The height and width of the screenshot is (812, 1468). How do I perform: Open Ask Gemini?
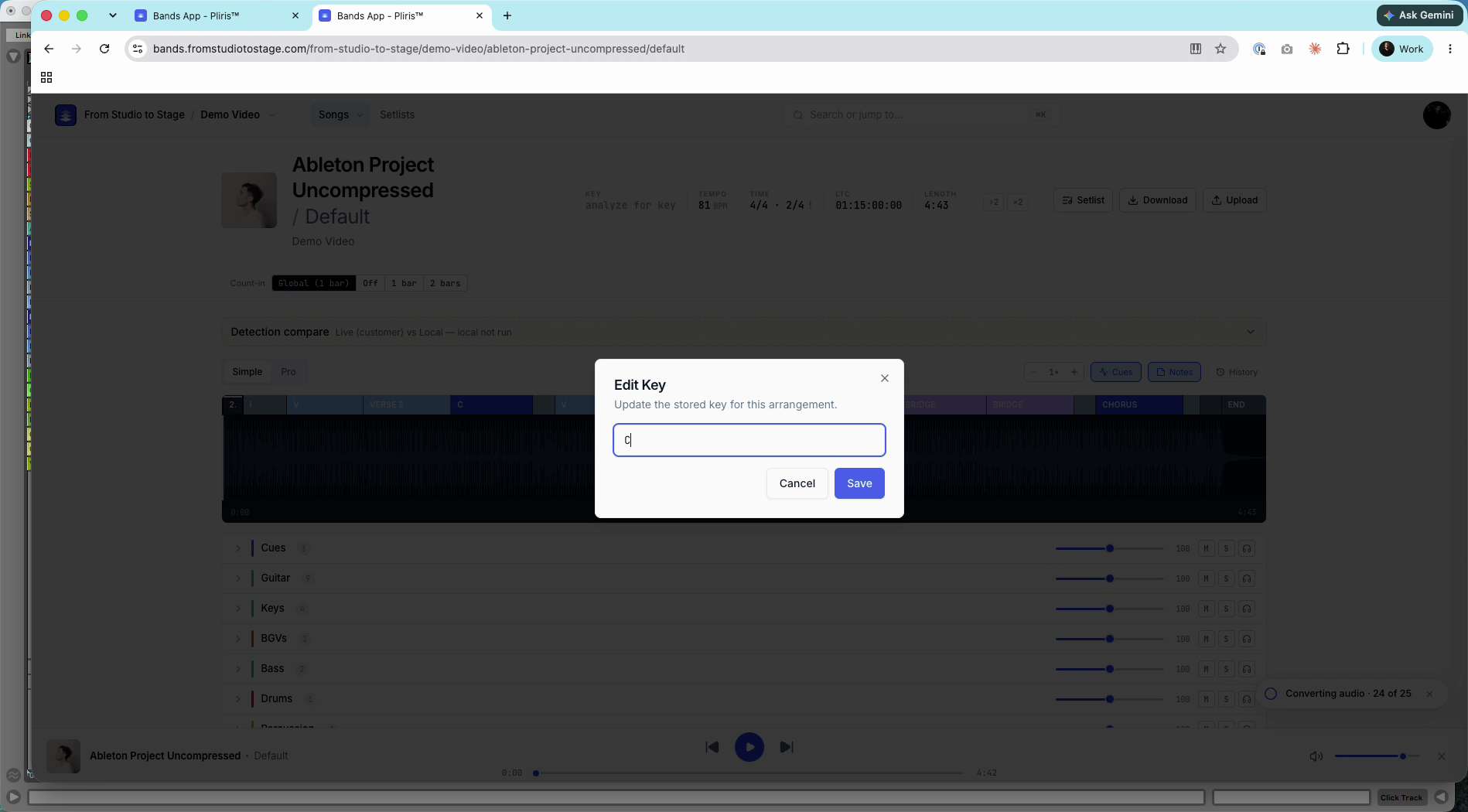[x=1419, y=15]
